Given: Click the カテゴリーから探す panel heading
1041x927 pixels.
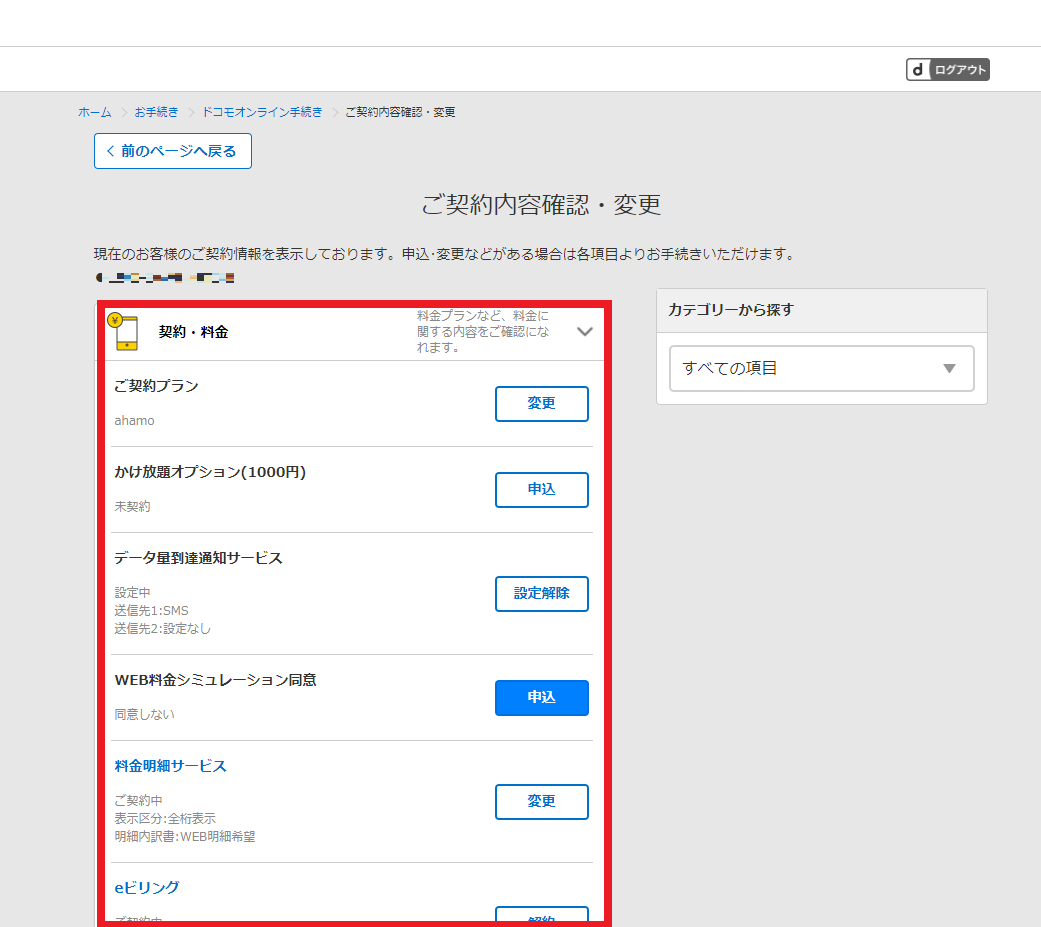Looking at the screenshot, I should [731, 310].
